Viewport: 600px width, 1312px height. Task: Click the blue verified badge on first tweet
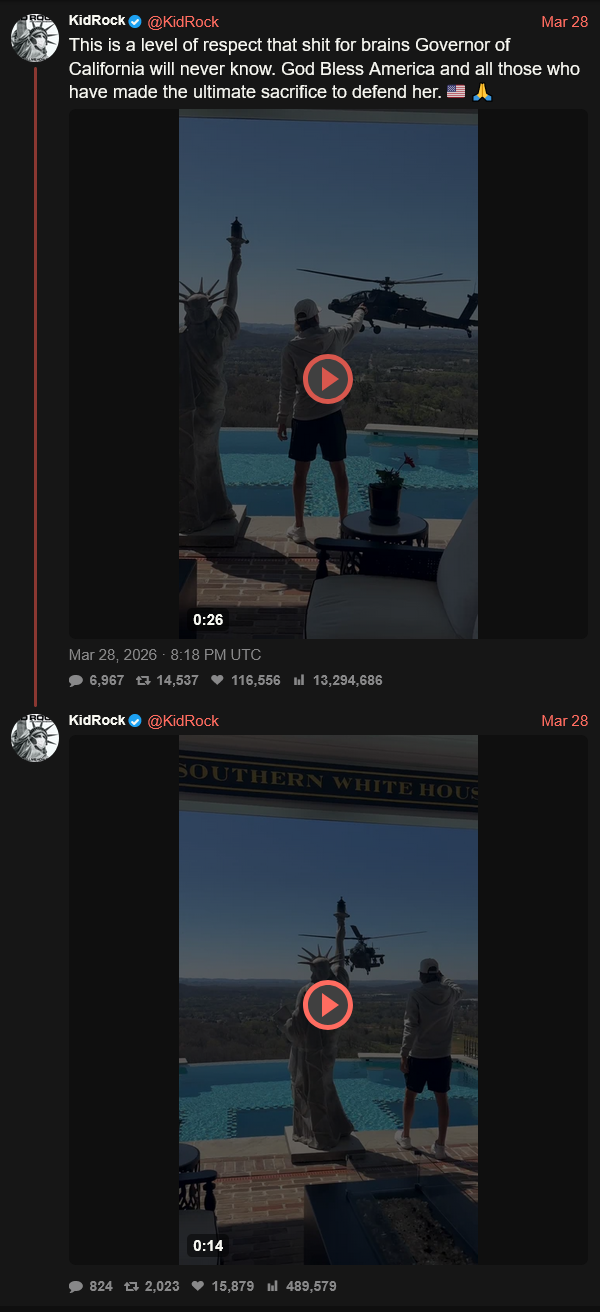coord(136,22)
